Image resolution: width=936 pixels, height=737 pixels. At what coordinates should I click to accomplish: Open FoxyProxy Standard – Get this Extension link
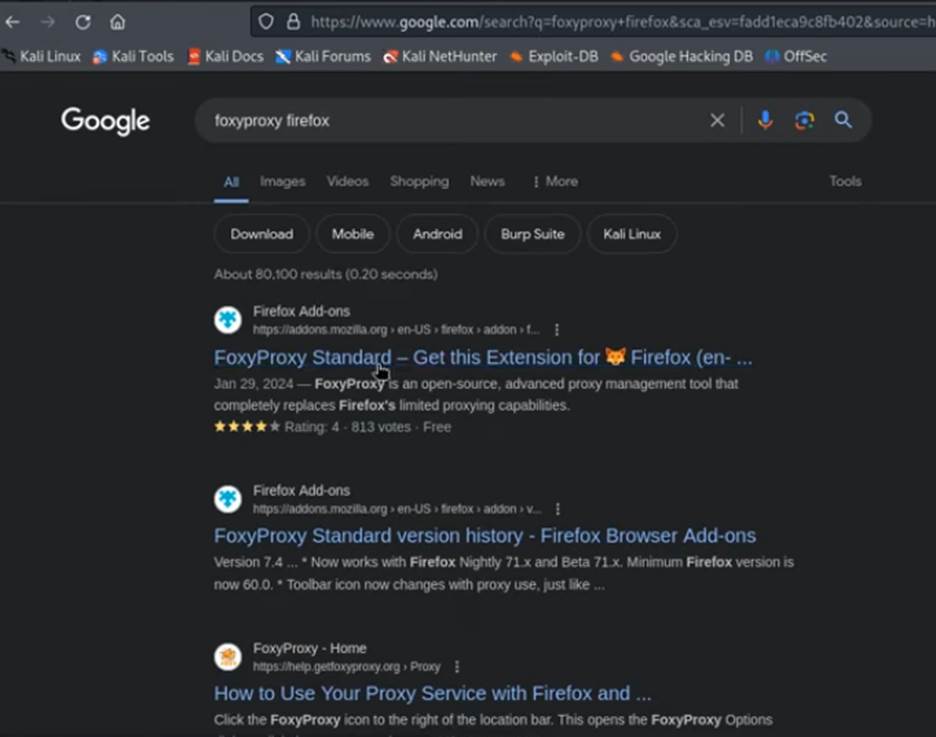483,357
